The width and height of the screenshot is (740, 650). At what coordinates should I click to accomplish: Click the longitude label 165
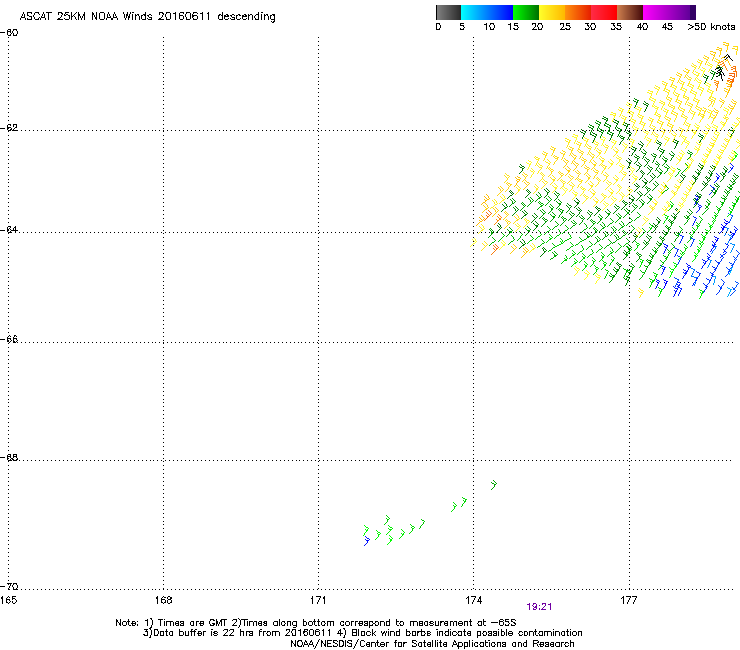[8, 600]
